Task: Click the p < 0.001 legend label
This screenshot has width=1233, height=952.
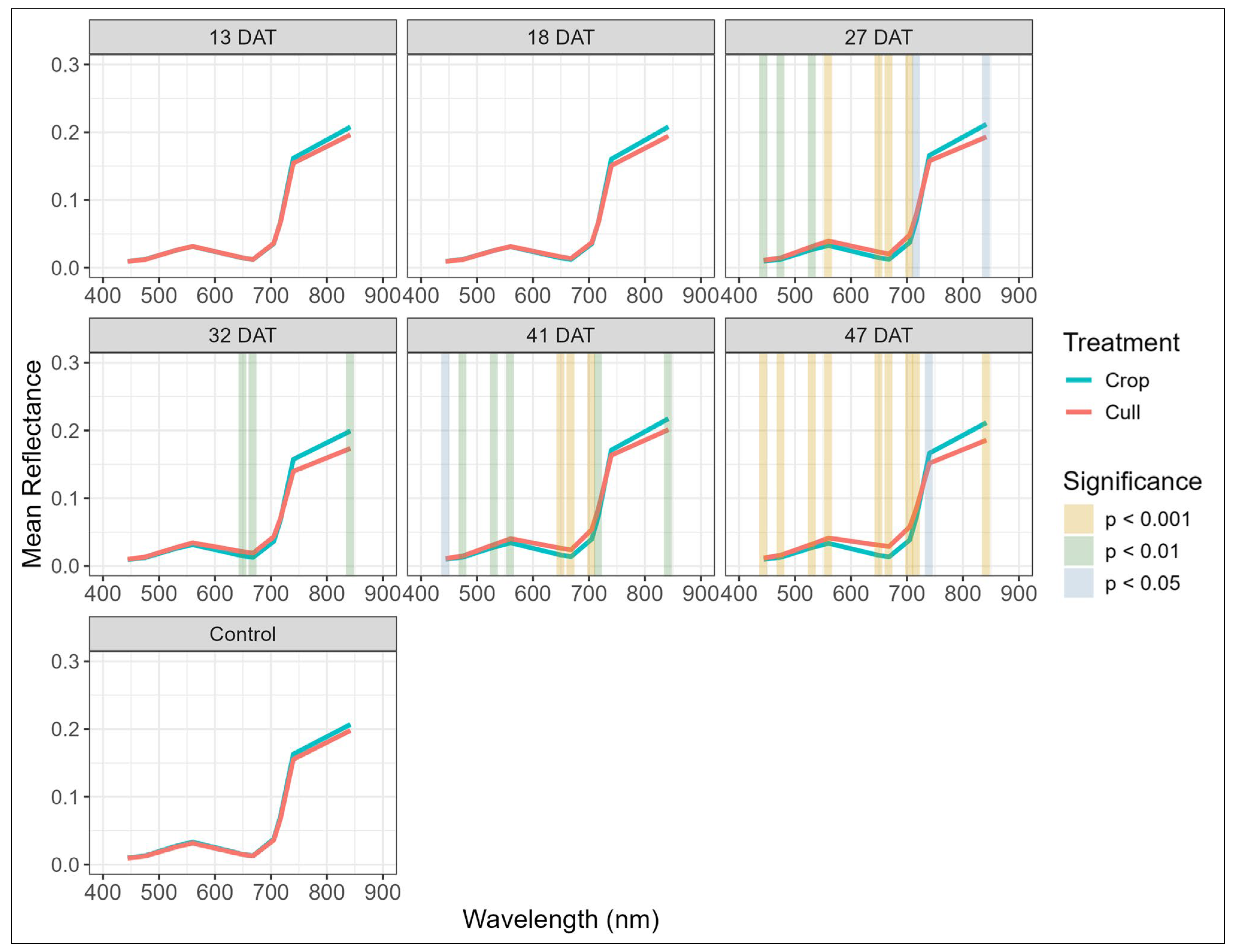Action: click(1148, 519)
